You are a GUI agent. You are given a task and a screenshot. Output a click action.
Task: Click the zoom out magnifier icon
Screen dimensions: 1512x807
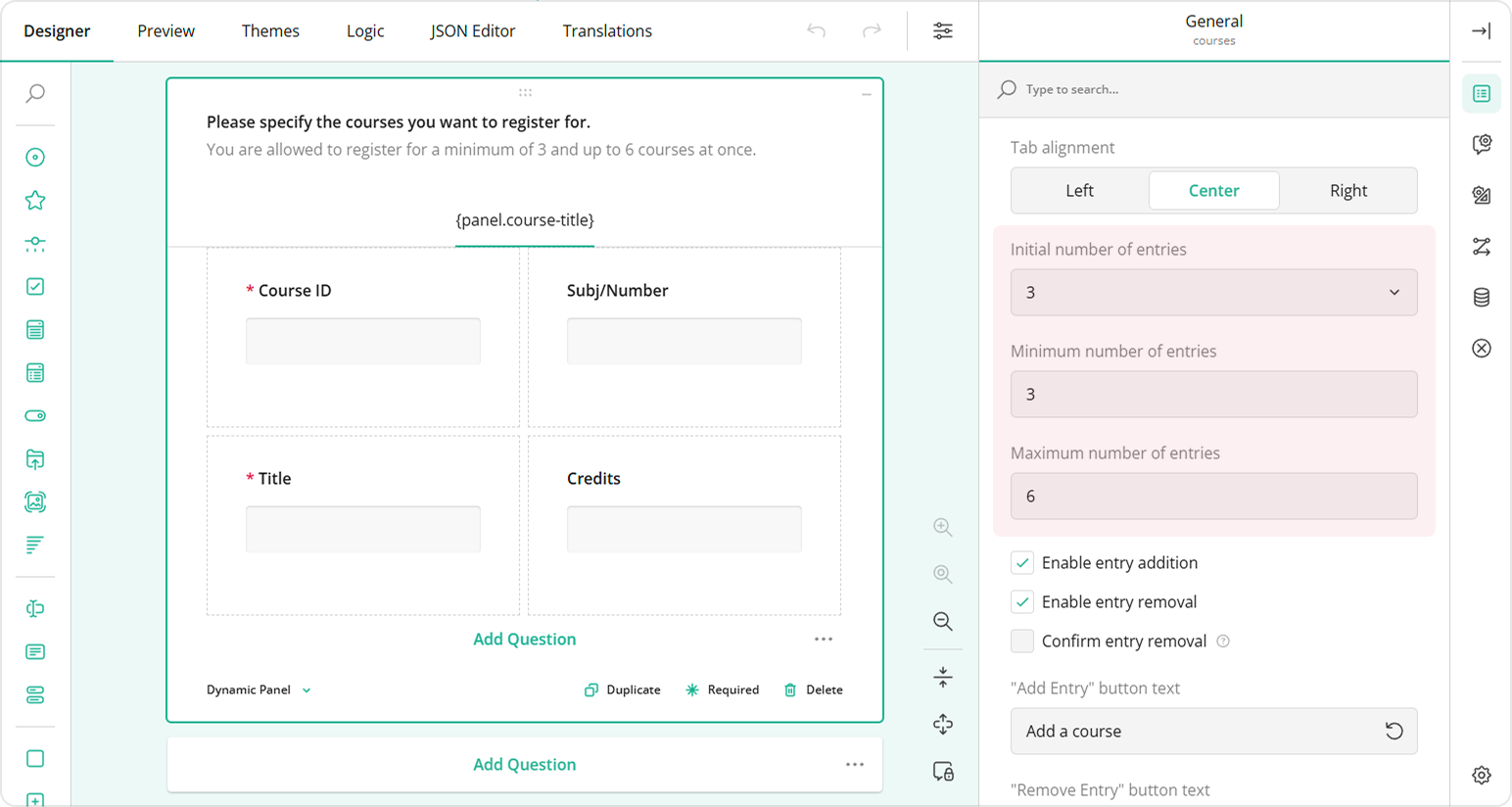click(942, 621)
